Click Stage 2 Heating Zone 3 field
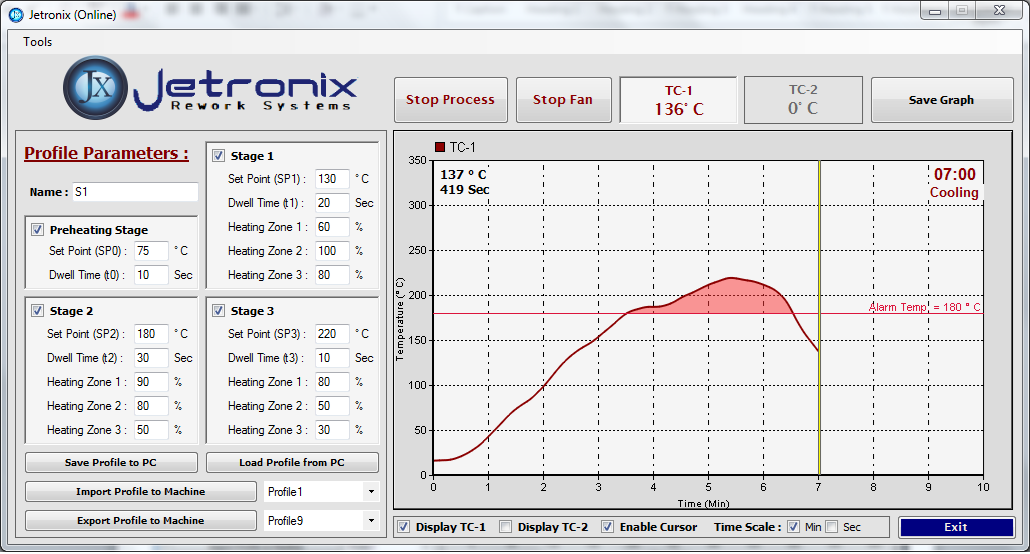Screen dimensions: 1030x554 point(151,430)
